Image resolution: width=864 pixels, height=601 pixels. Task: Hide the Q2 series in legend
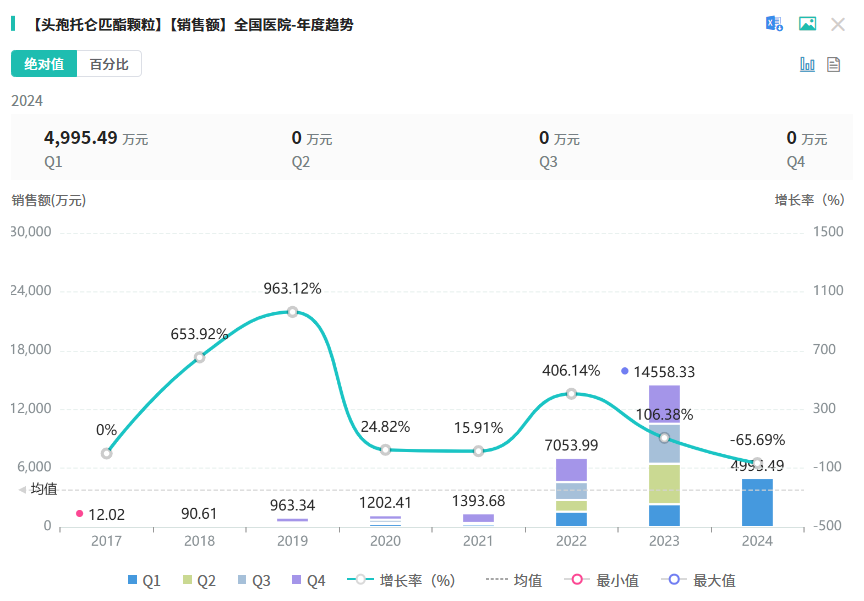[199, 580]
